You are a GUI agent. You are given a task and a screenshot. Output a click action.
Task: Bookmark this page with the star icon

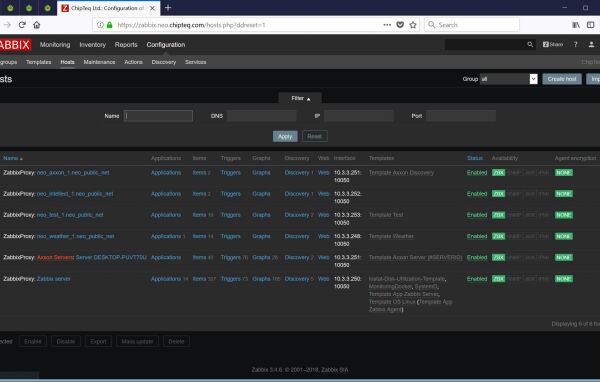[413, 25]
